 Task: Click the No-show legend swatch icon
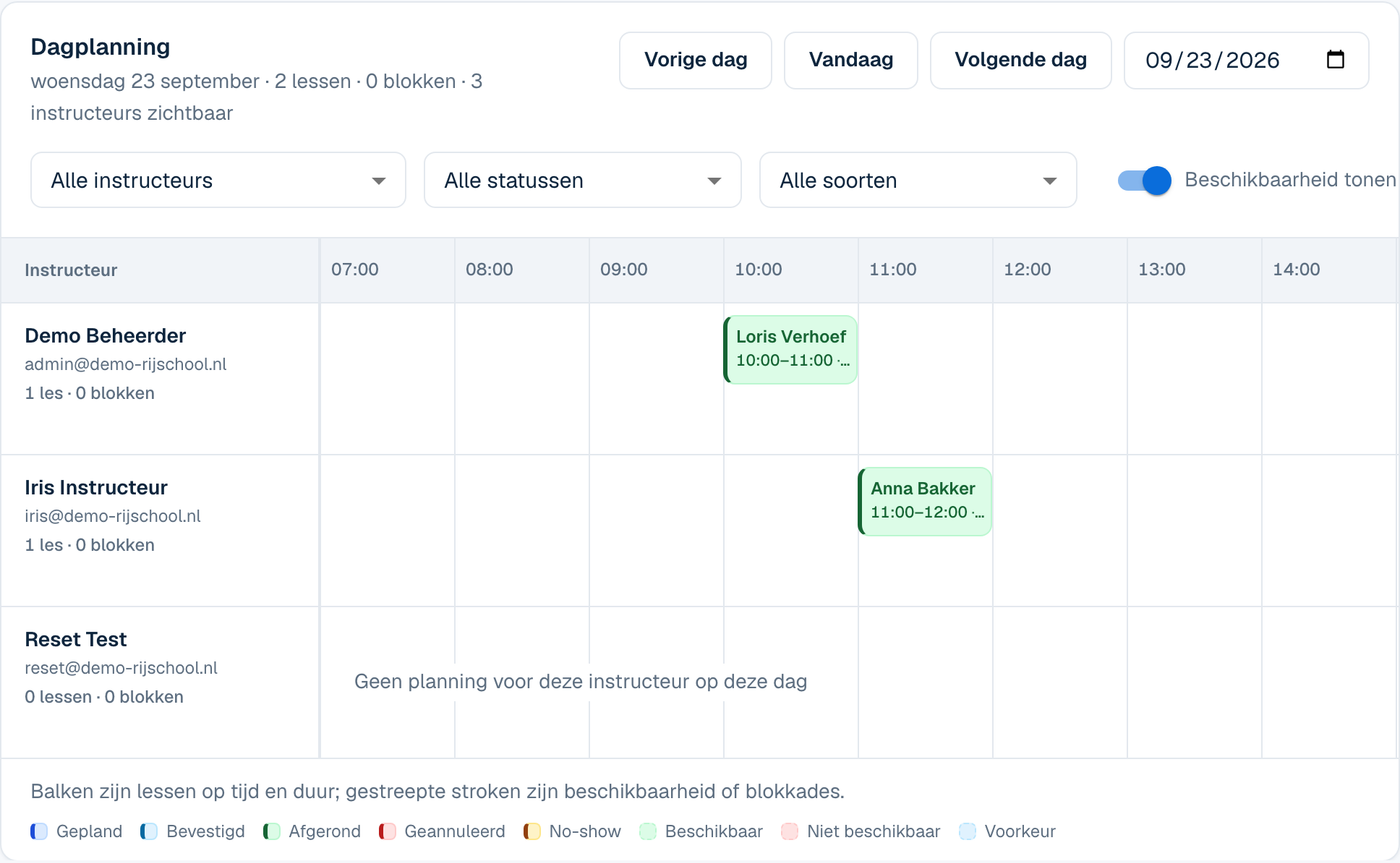pos(532,831)
